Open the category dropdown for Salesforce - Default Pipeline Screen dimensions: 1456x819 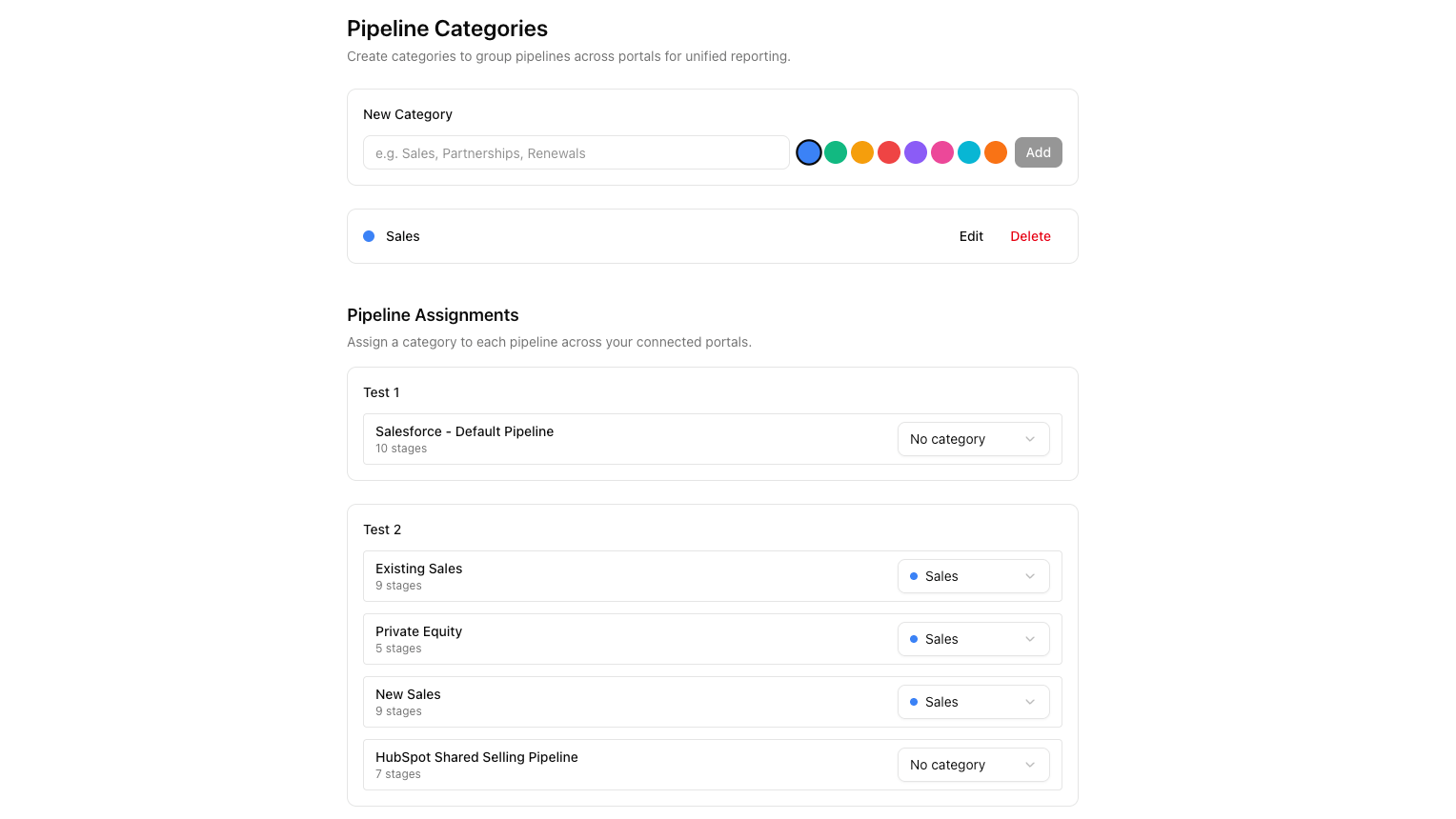tap(973, 438)
